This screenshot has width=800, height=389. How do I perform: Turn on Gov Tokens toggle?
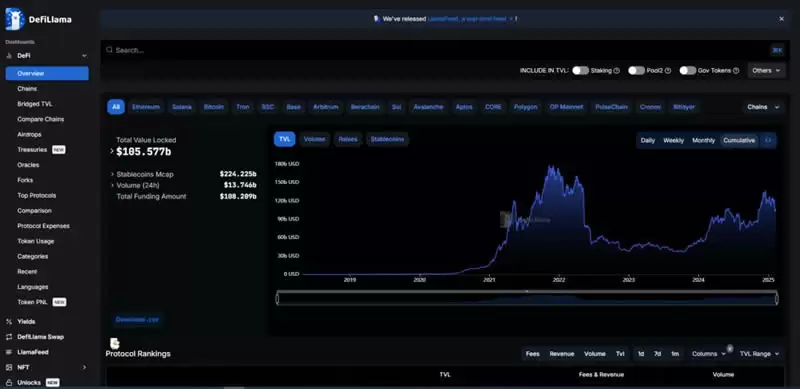(688, 70)
